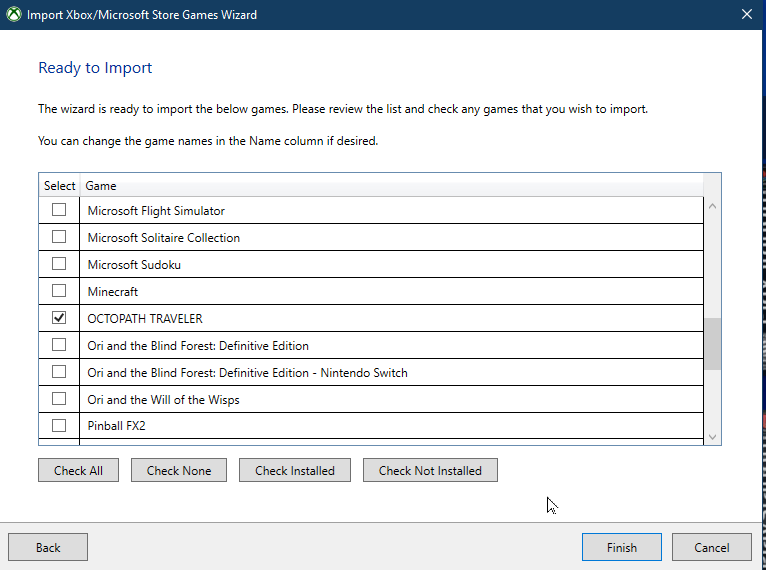
Task: Go Back to the previous wizard step
Action: tap(48, 547)
